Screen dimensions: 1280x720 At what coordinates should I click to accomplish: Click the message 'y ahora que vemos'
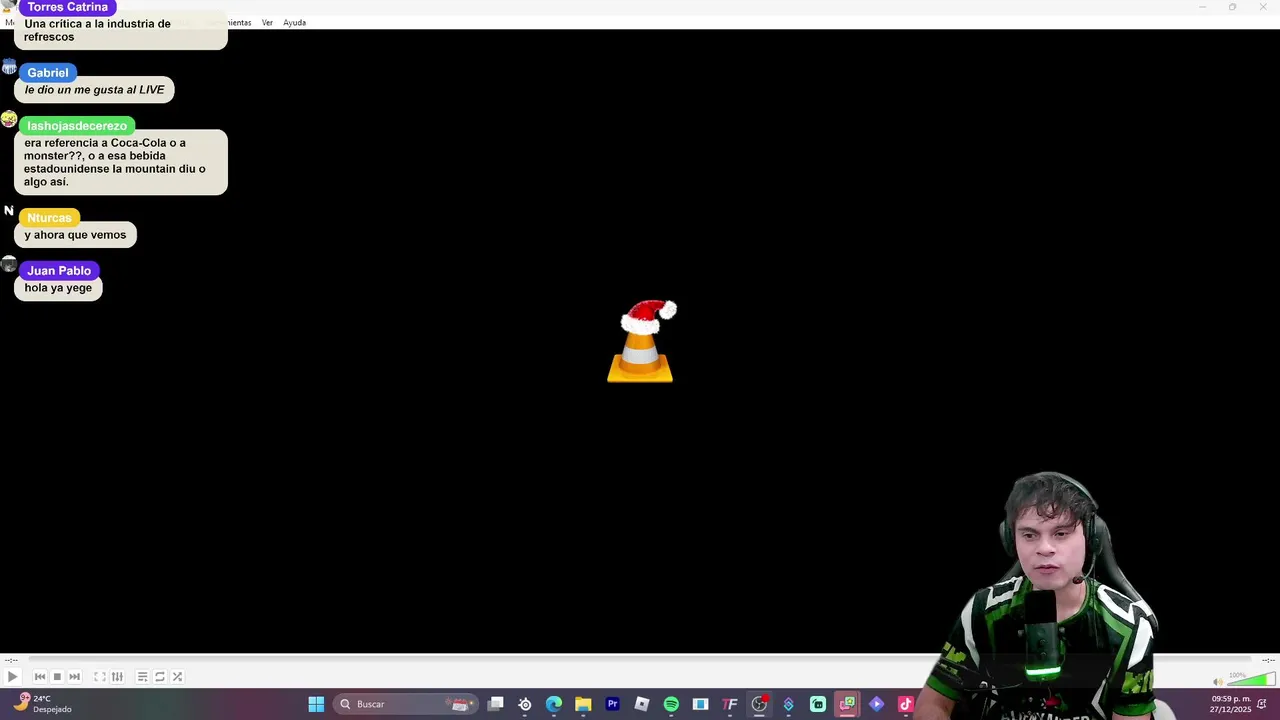75,235
